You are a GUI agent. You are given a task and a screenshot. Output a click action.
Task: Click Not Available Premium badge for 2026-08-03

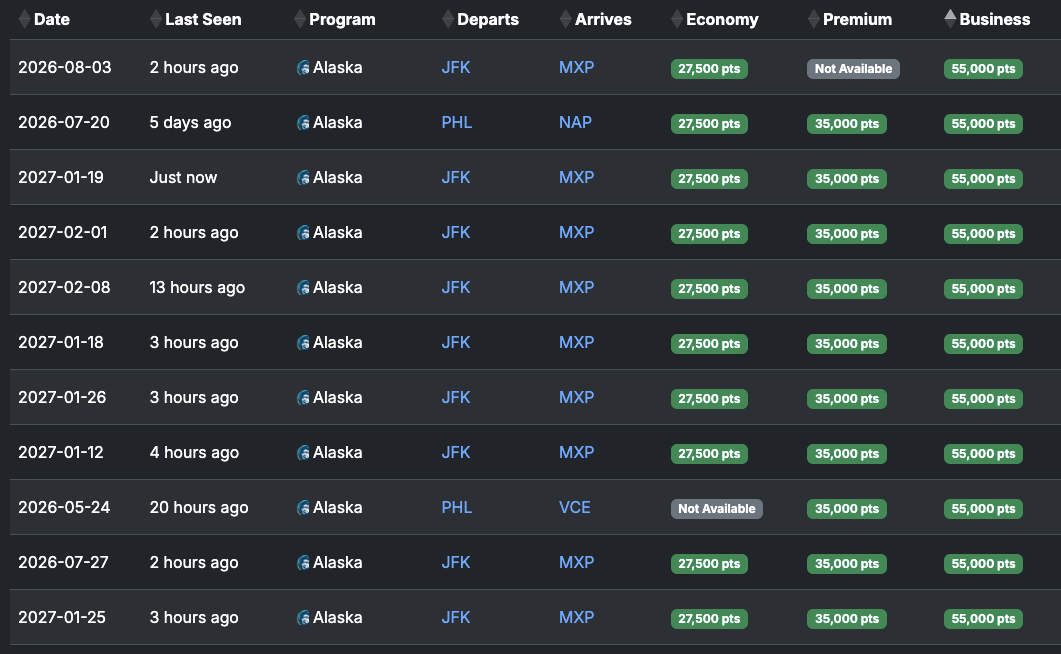tap(853, 69)
